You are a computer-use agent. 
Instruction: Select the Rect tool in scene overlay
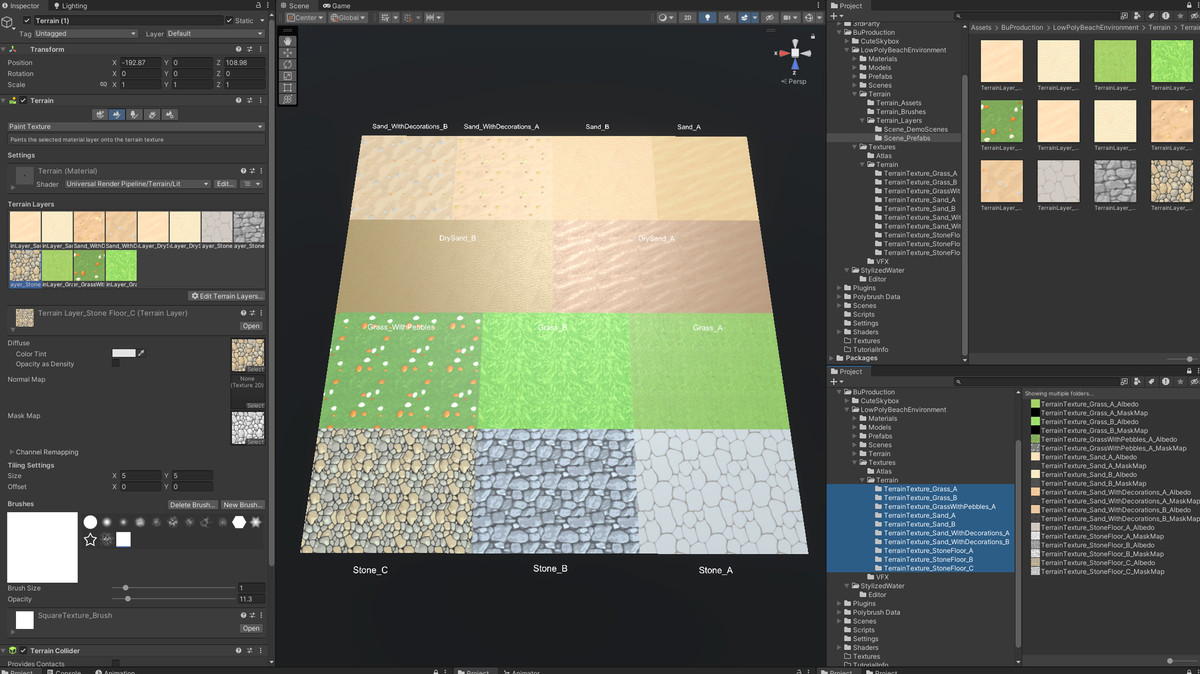tap(288, 88)
